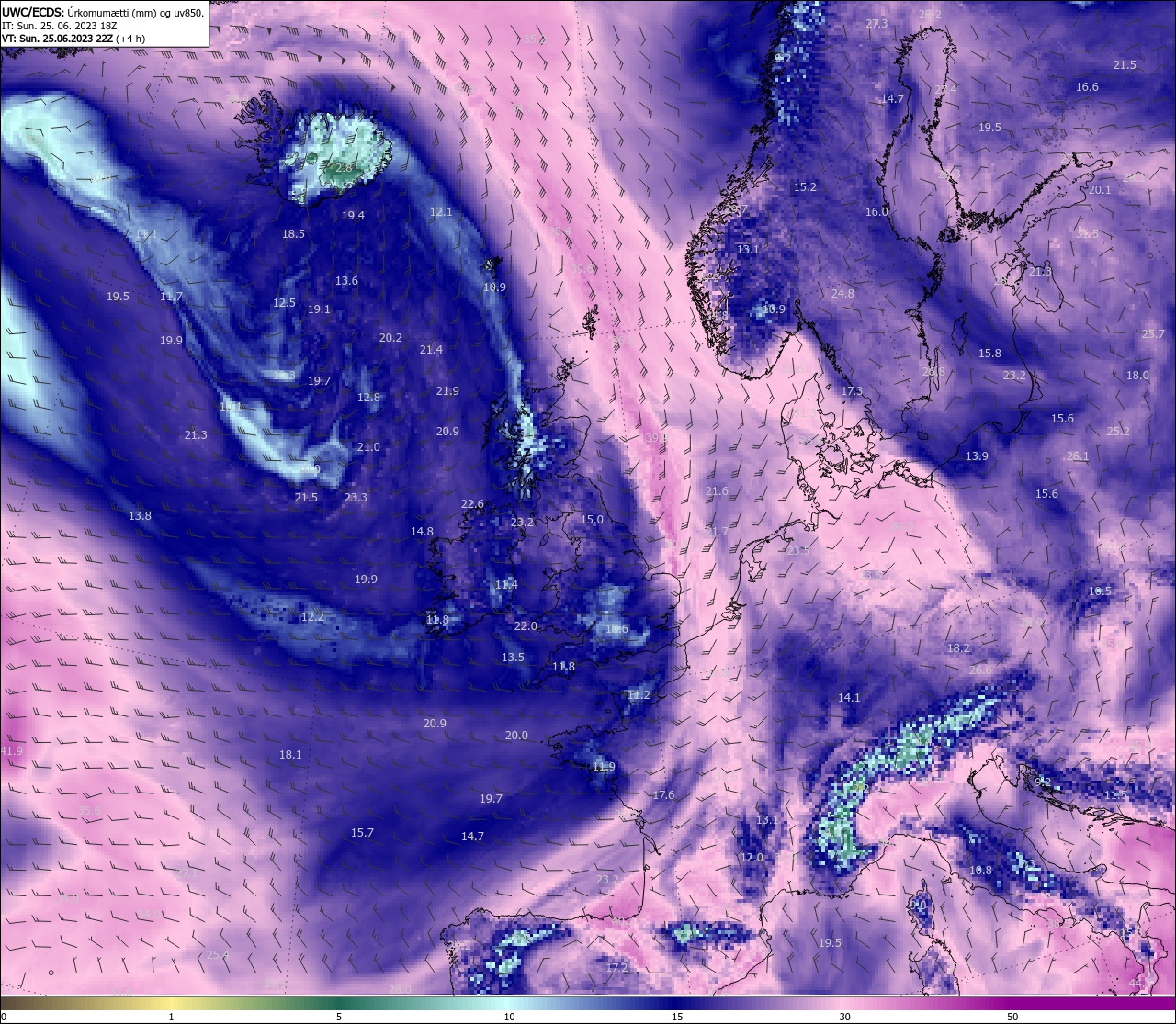This screenshot has height=1024, width=1176.
Task: Click the 21.0 value on the map
Action: tap(368, 446)
